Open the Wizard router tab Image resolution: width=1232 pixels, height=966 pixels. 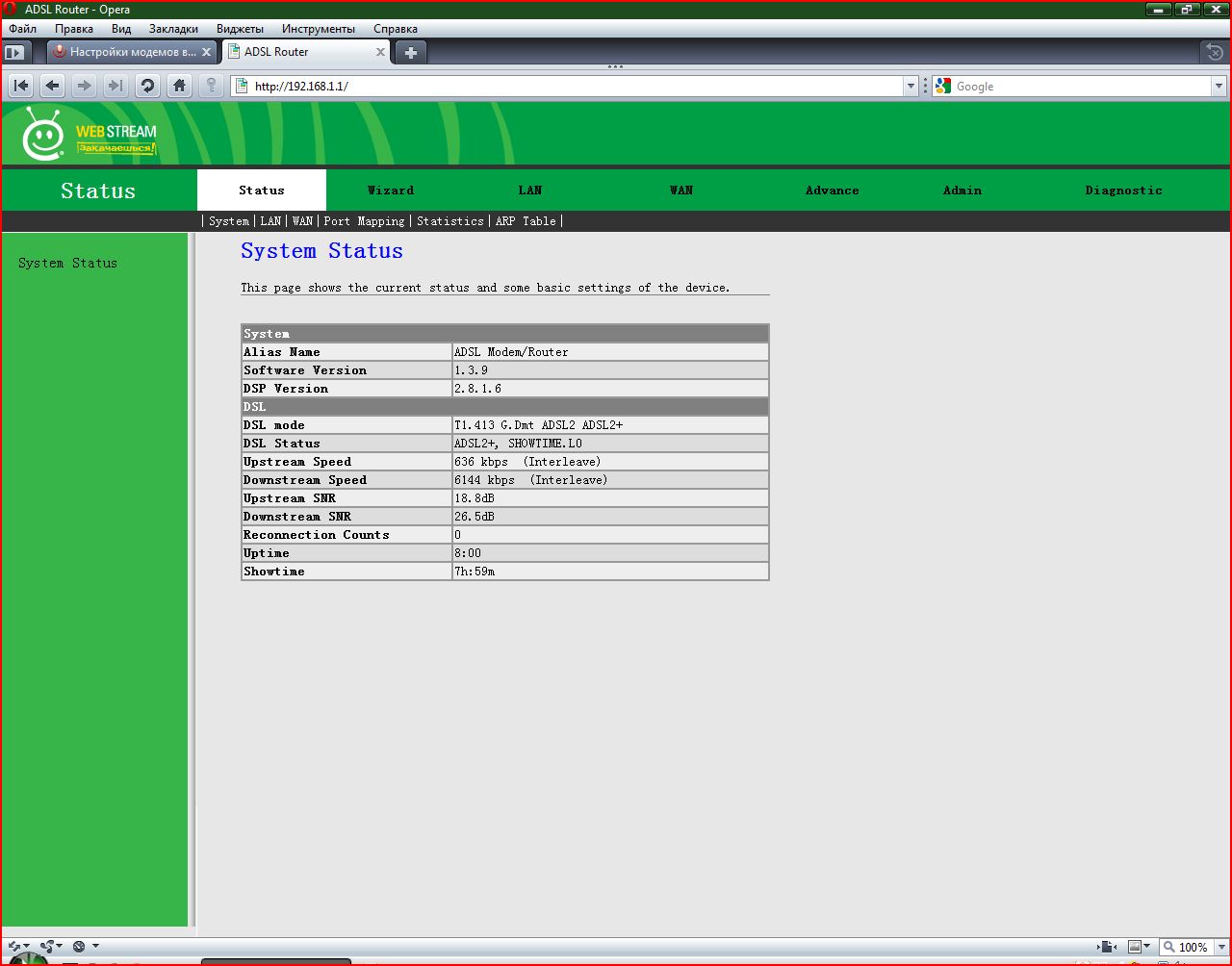pyautogui.click(x=391, y=191)
